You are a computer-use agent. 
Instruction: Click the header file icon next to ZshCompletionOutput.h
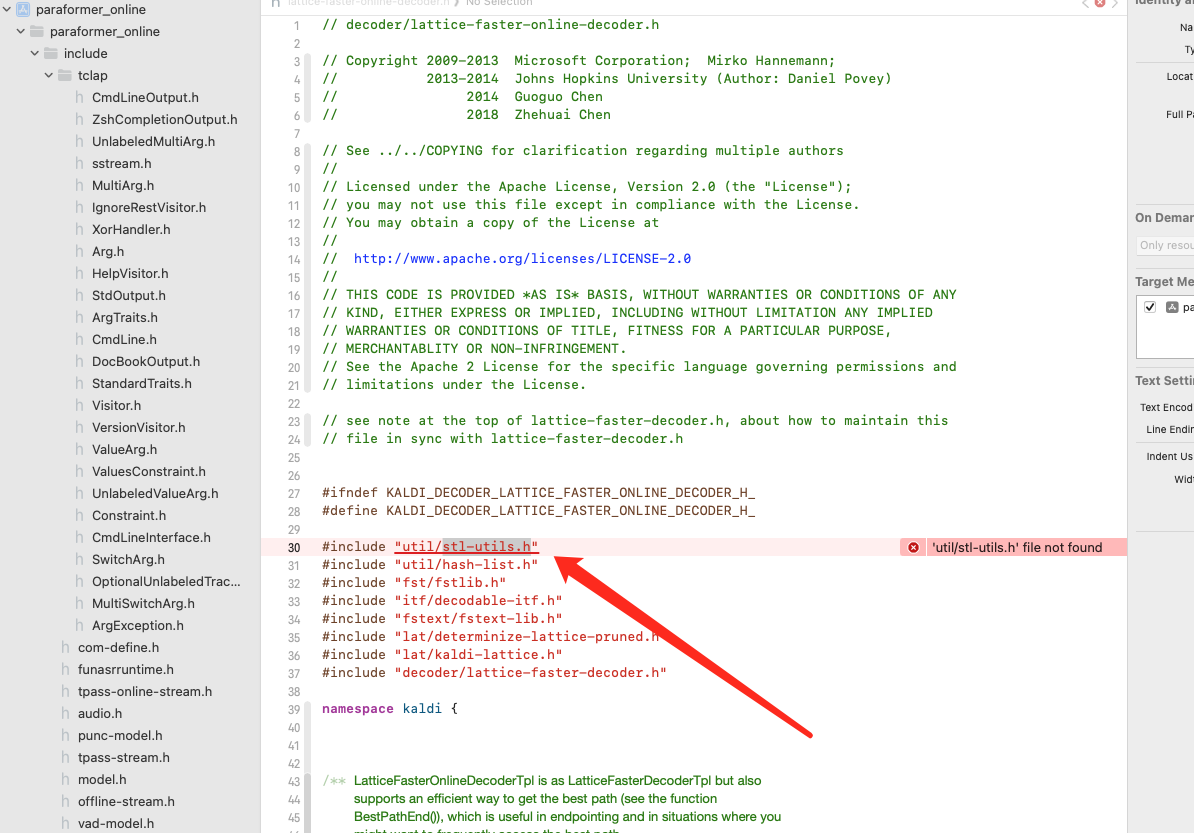79,120
